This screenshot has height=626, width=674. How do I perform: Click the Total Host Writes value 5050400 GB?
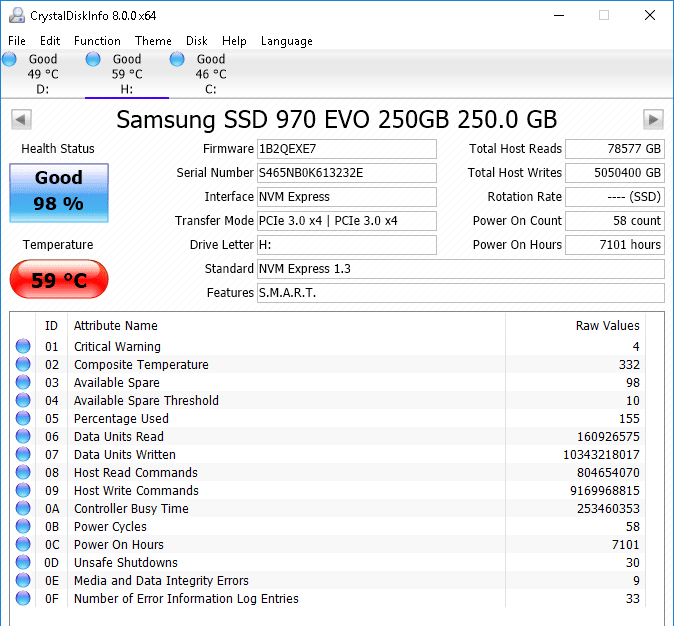pos(615,173)
